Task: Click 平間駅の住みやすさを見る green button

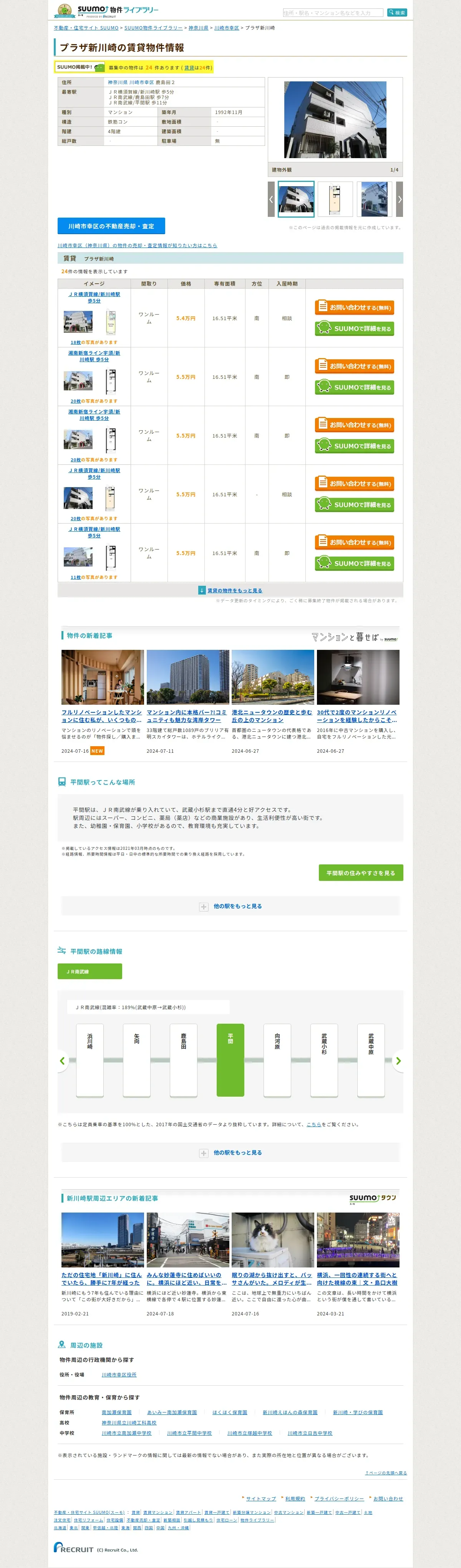Action: pos(360,873)
